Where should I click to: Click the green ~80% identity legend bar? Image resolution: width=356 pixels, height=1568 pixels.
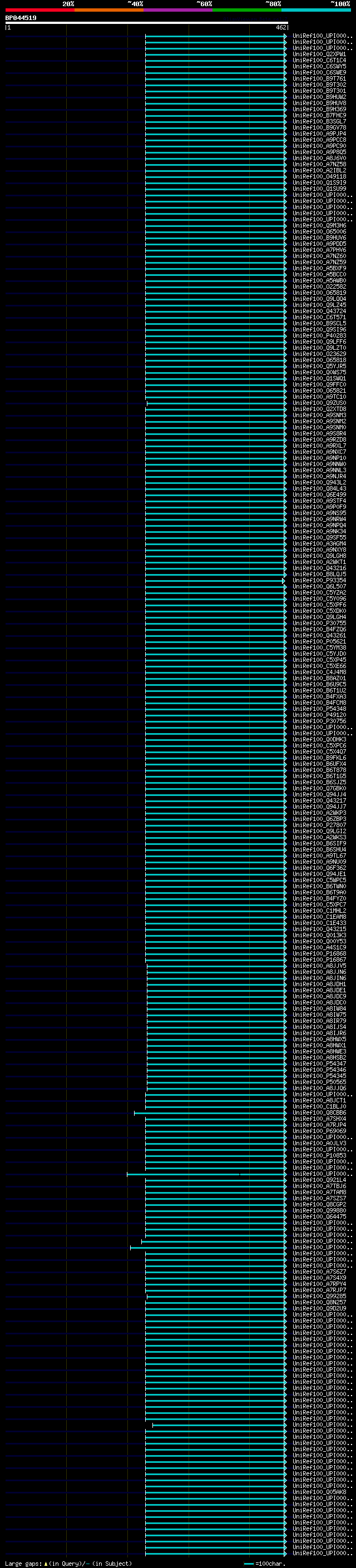[247, 10]
